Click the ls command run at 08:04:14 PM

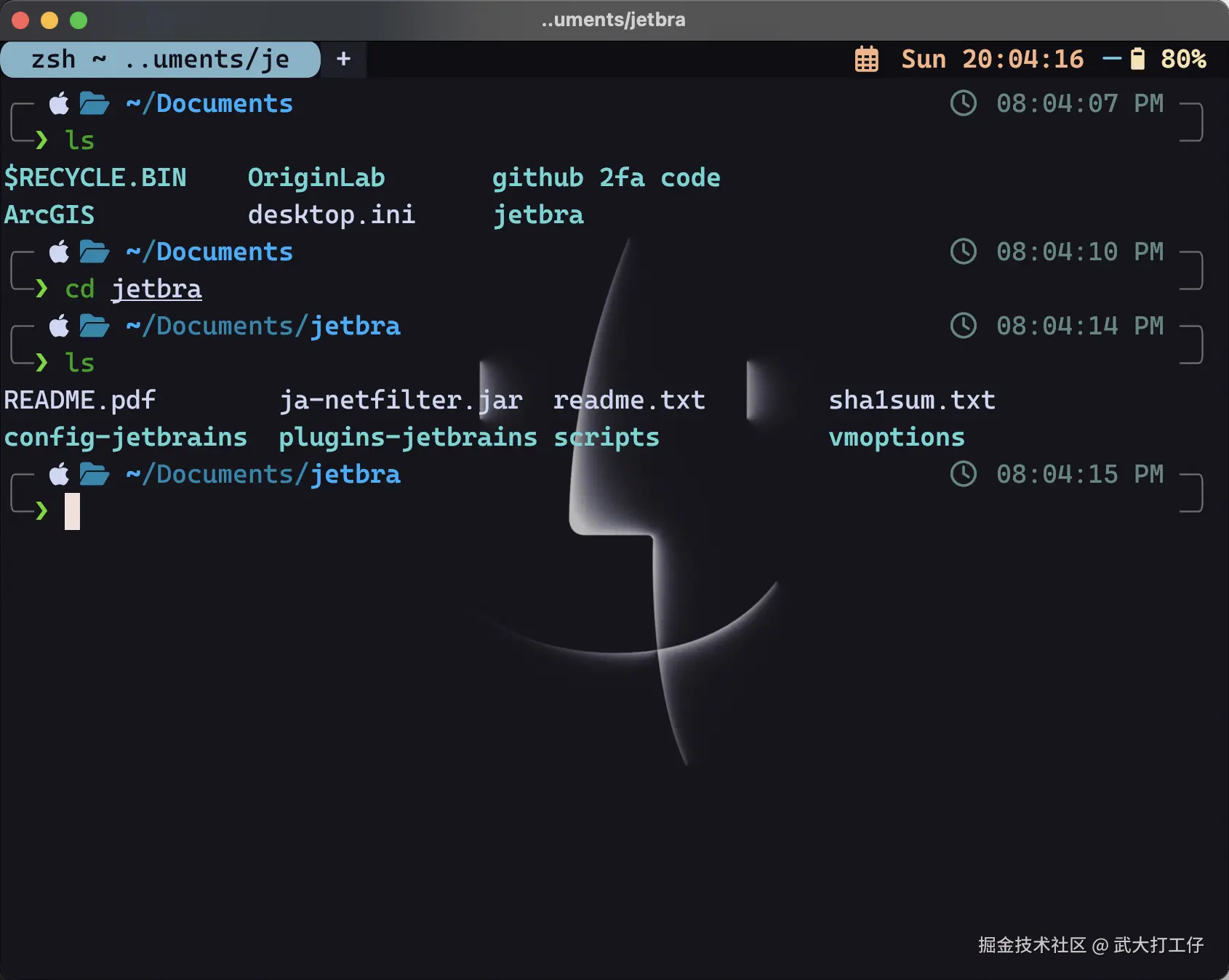(x=80, y=363)
